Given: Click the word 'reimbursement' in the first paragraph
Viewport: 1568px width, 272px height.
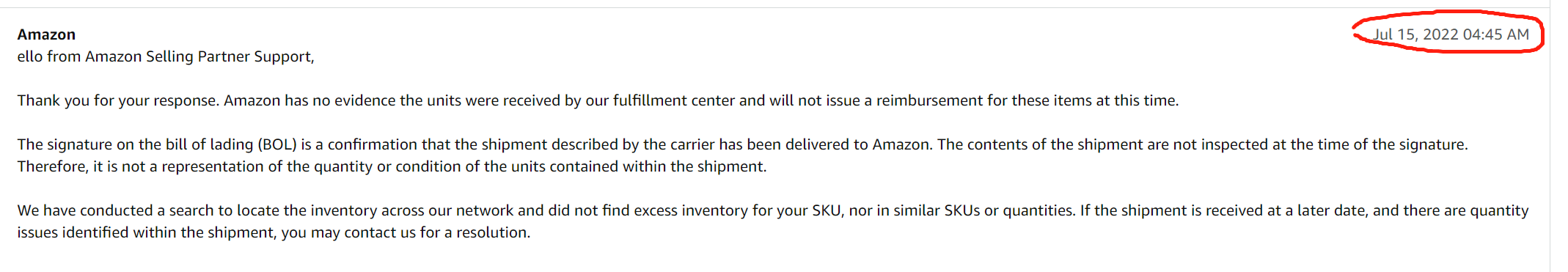Looking at the screenshot, I should 929,100.
